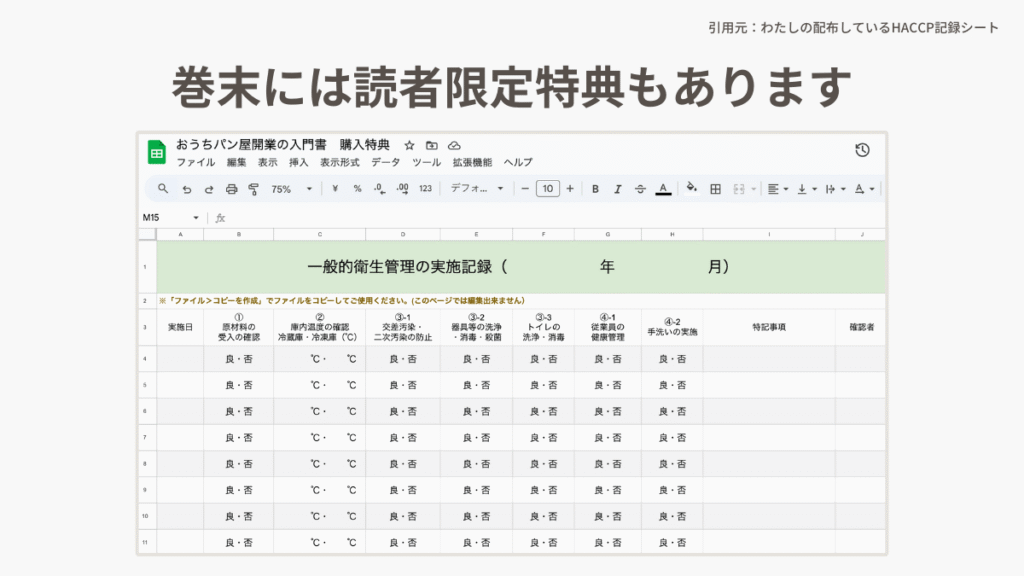Open the font family dropdown
The height and width of the screenshot is (576, 1024).
(x=477, y=189)
